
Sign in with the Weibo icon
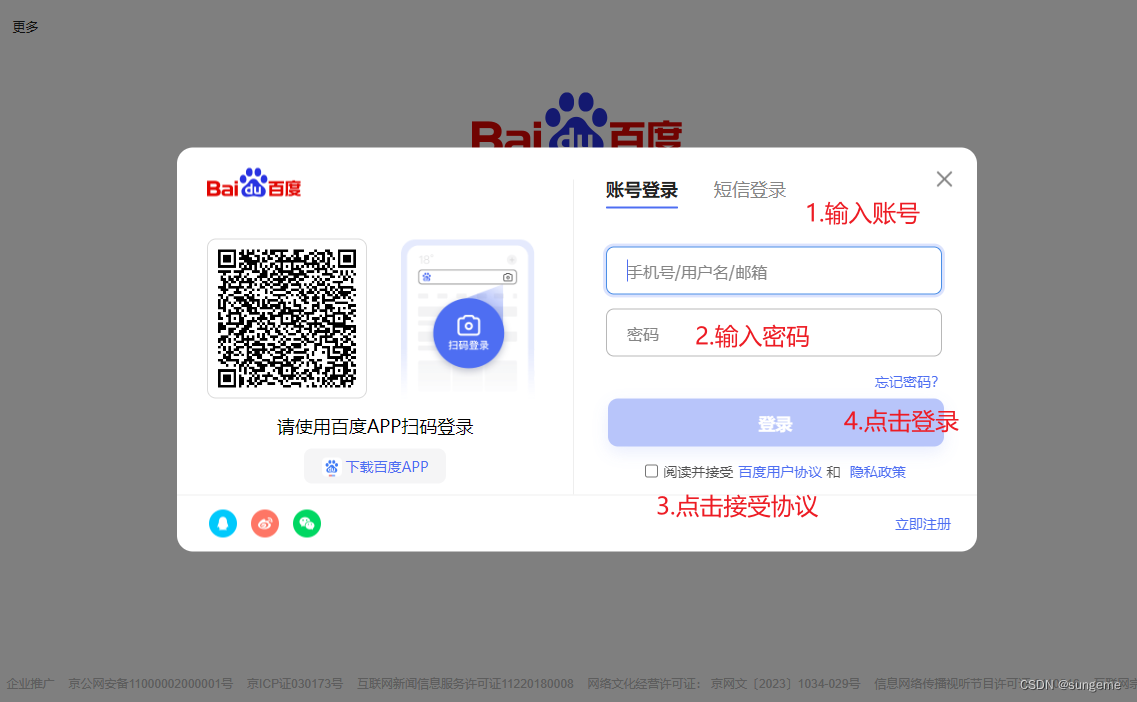tap(265, 524)
